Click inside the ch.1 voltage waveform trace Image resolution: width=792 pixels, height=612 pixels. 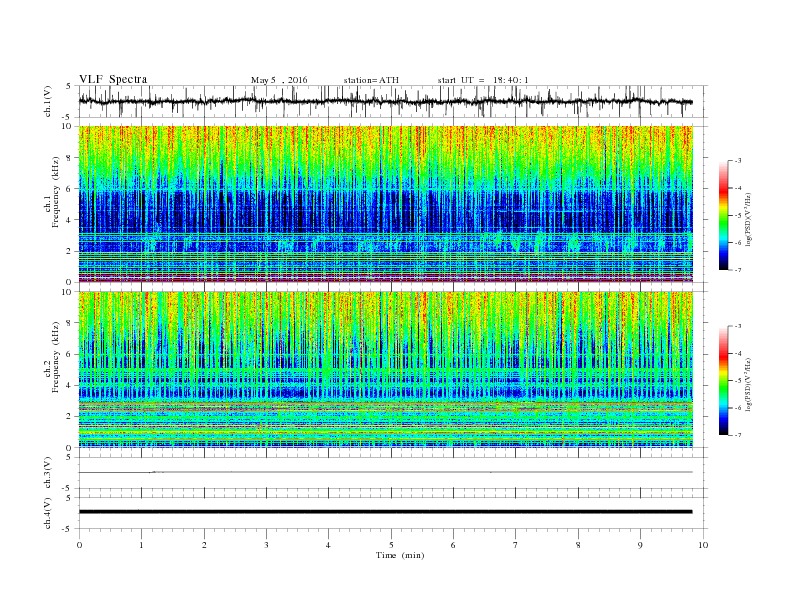tap(385, 102)
